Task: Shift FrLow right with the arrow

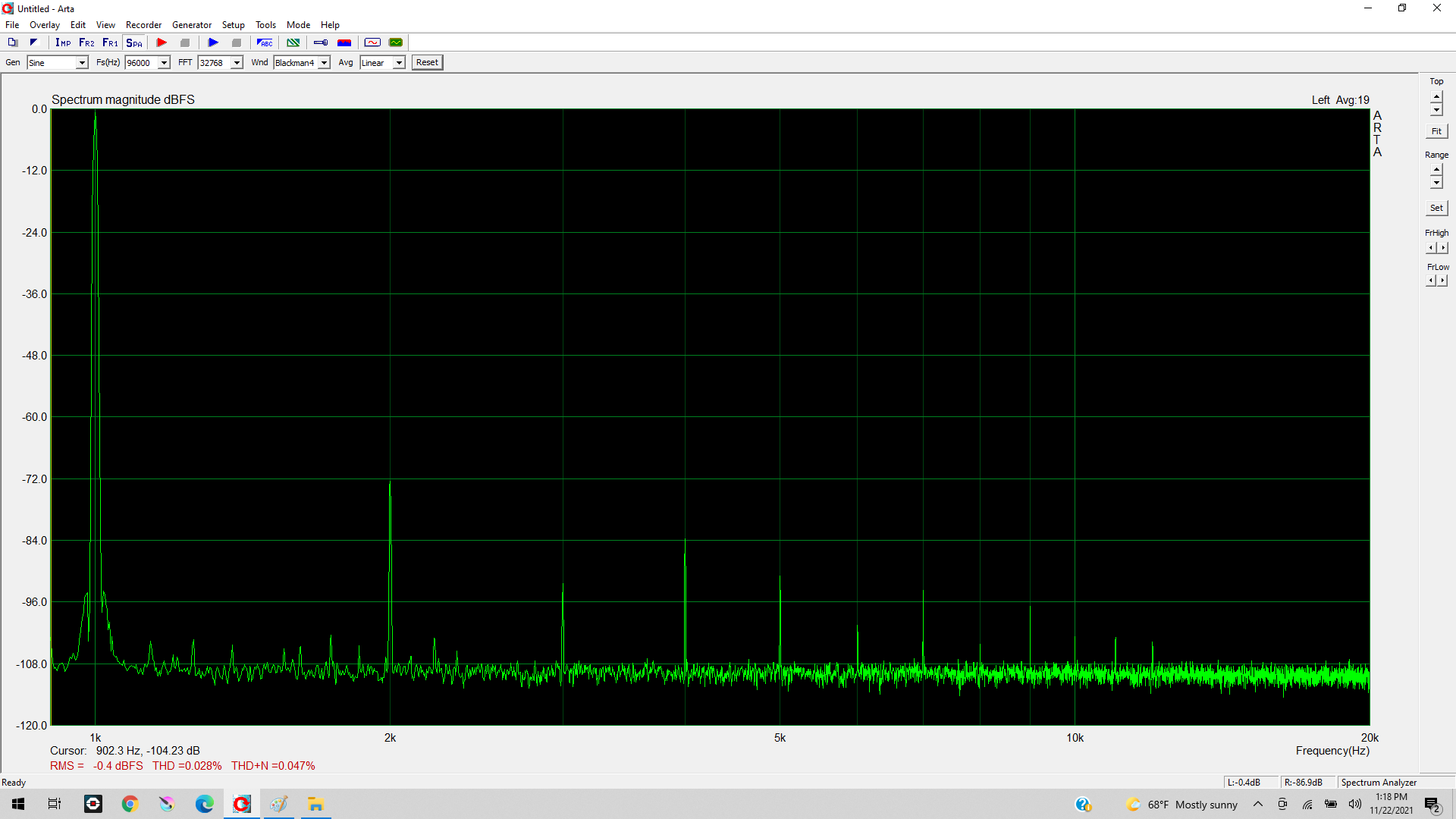Action: coord(1443,281)
